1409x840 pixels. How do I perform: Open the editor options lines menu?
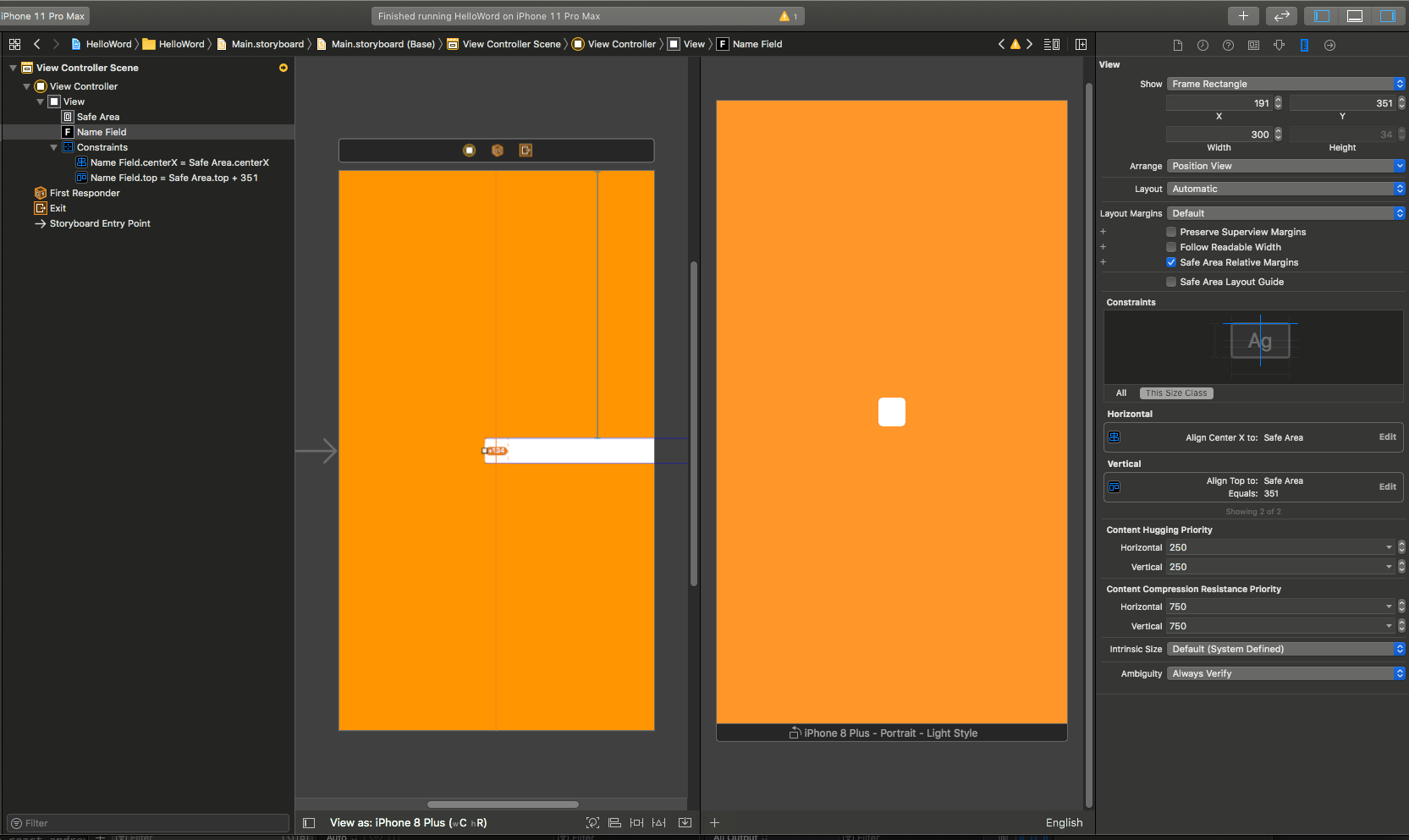[1052, 44]
